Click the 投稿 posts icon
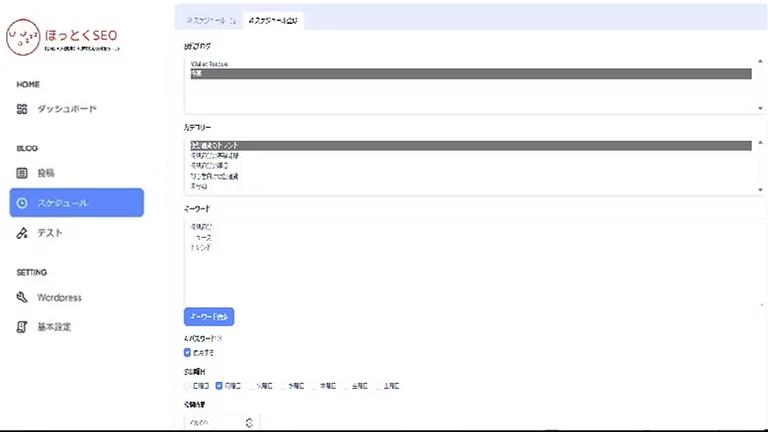Image resolution: width=768 pixels, height=432 pixels. (22, 172)
